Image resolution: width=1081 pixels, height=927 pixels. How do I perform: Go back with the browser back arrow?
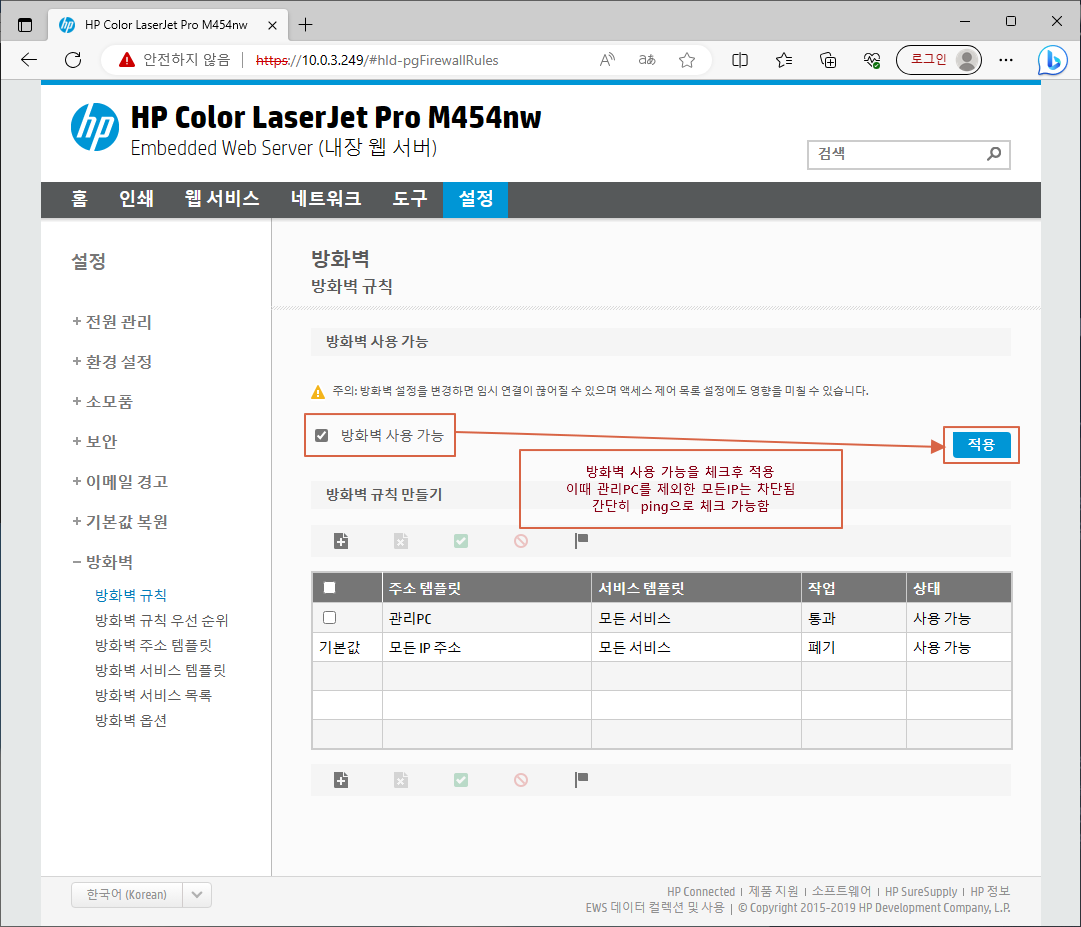tap(29, 60)
